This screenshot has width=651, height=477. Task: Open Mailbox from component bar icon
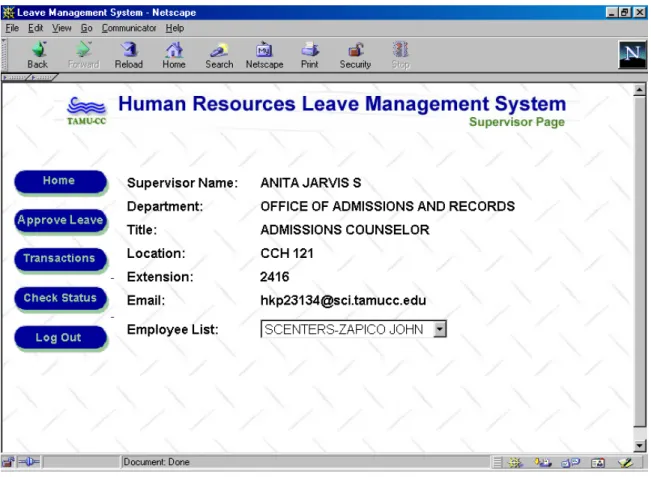click(x=543, y=462)
